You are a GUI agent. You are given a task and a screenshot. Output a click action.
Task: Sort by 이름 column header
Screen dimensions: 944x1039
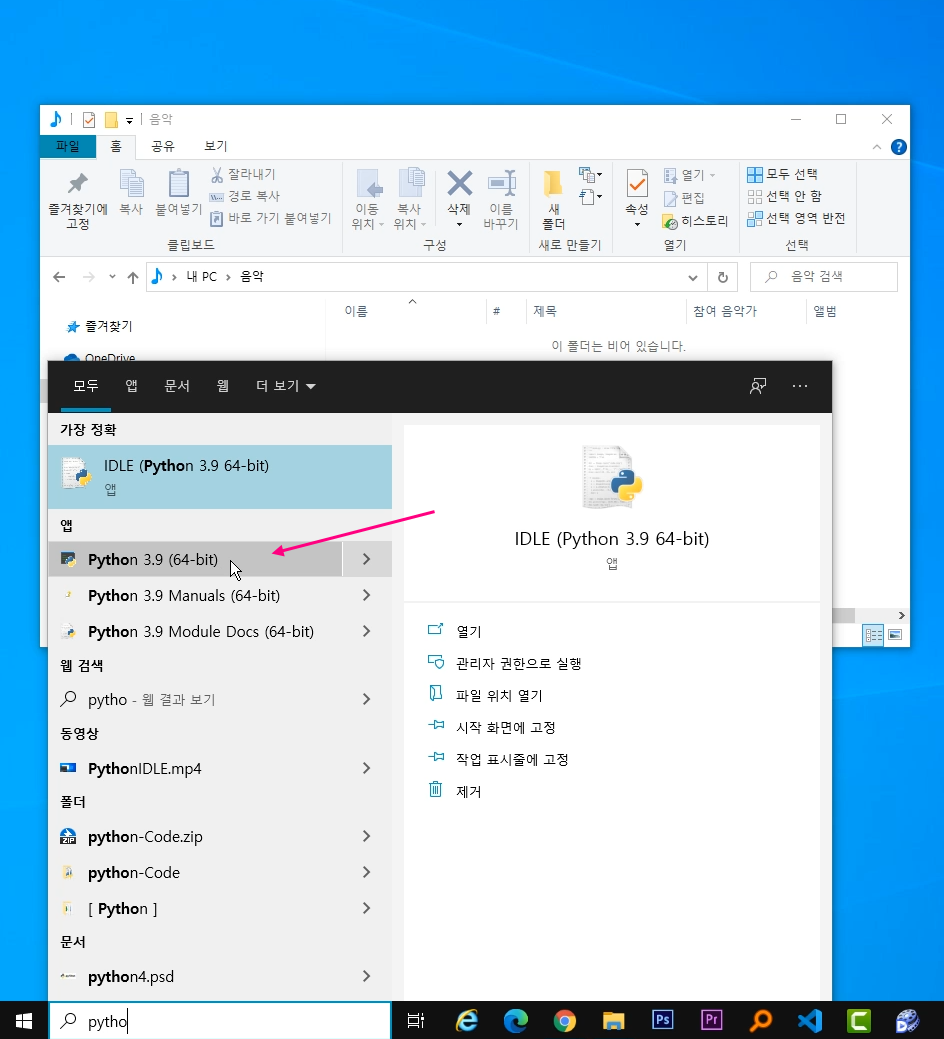point(356,311)
